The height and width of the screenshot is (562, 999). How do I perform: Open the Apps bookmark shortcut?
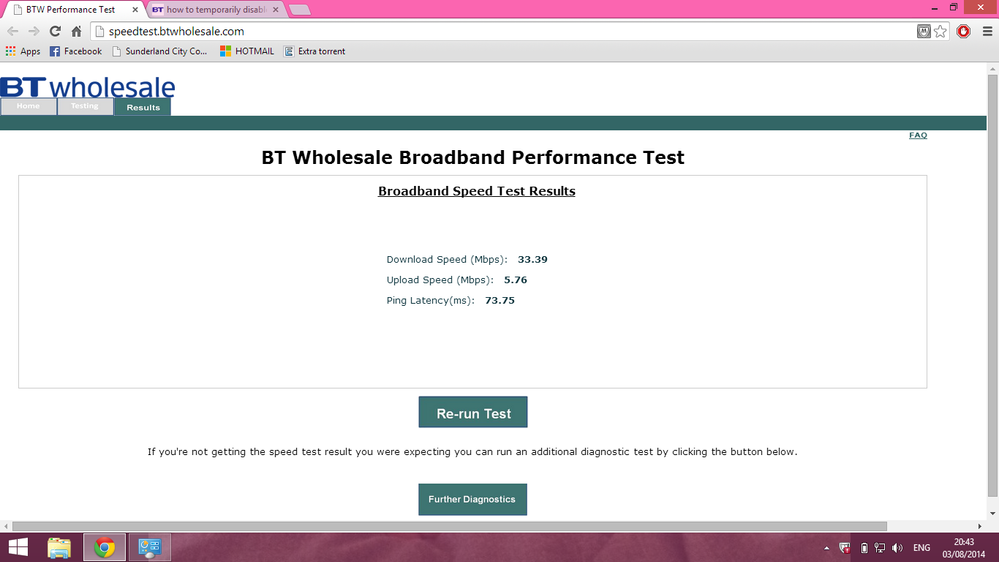pos(23,51)
